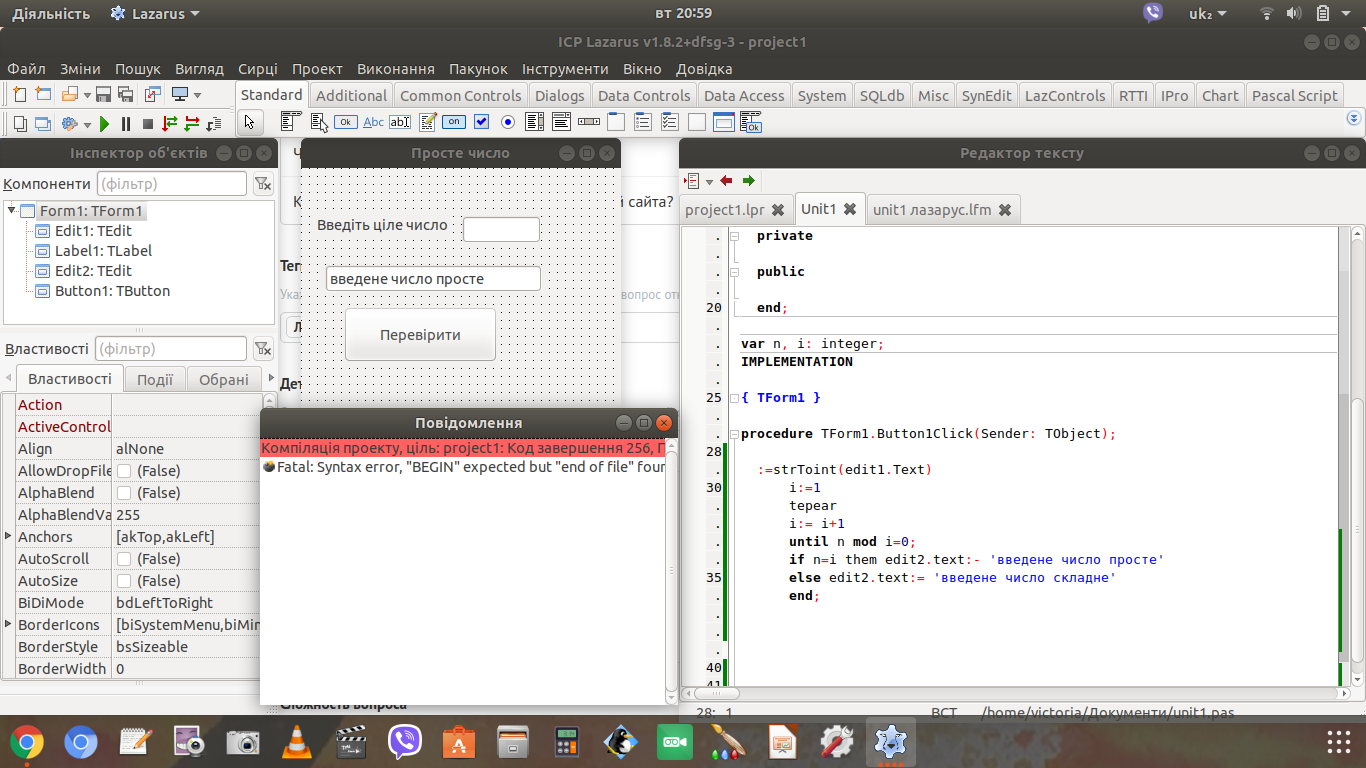Click the empty edit box beside 'Введіть ціле число'
Viewport: 1366px width, 768px height.
[x=501, y=229]
